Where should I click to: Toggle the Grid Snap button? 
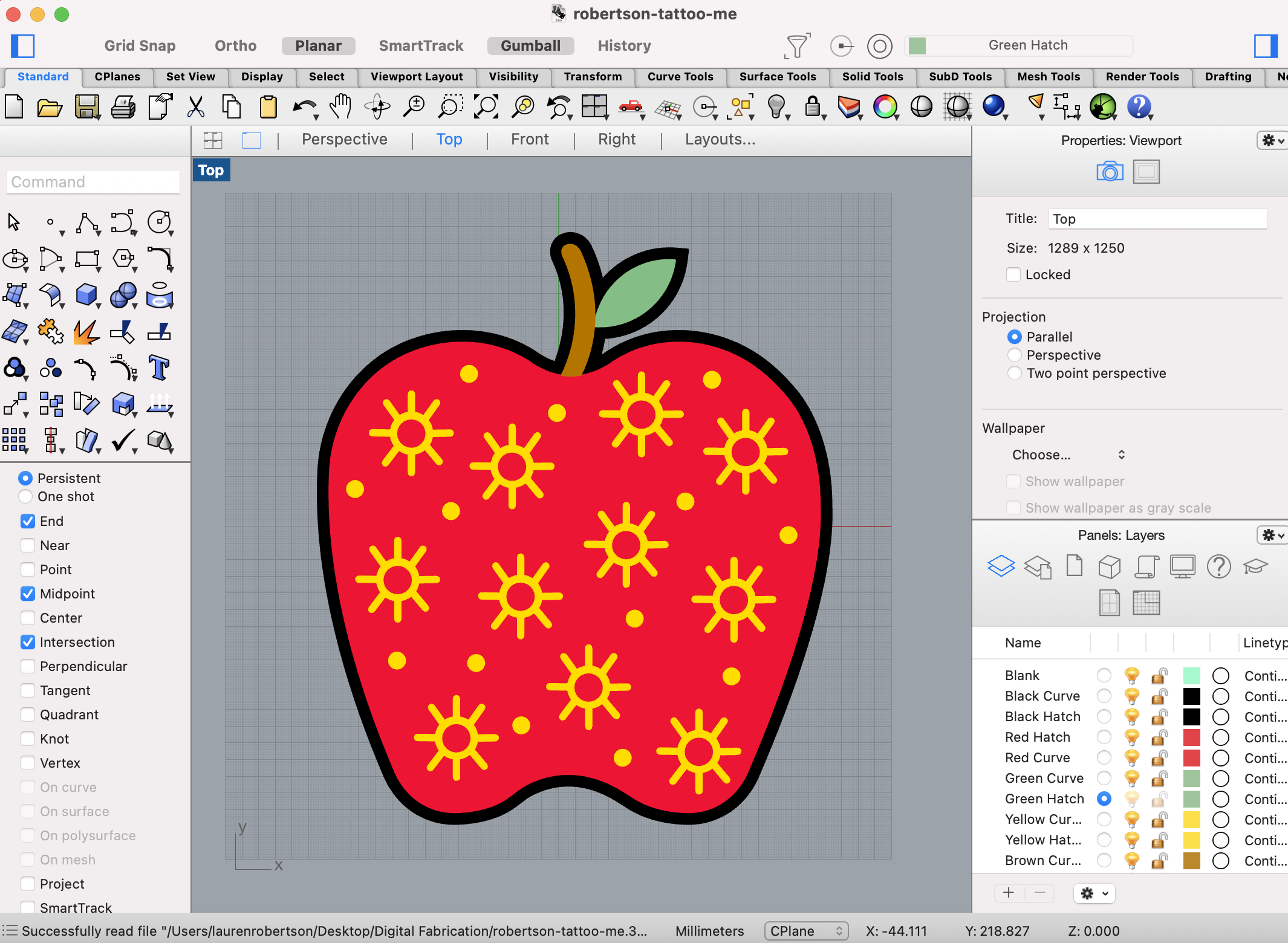pos(140,46)
